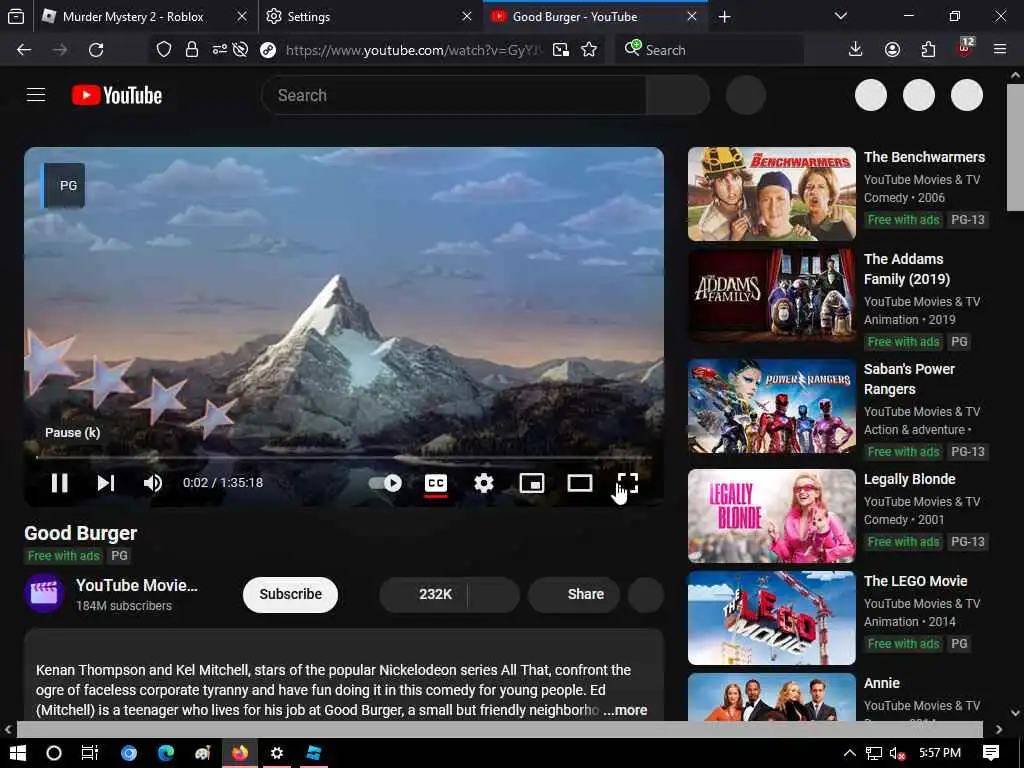The image size is (1024, 768).
Task: Open the Windows Start menu
Action: (x=18, y=753)
